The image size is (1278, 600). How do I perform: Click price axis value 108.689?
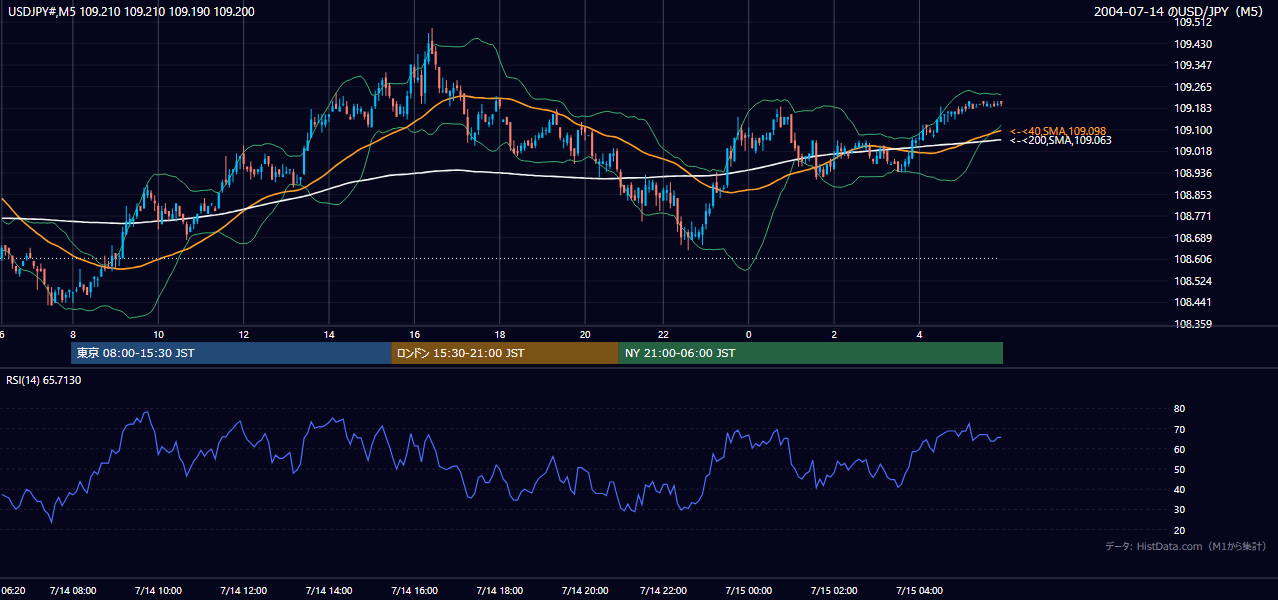(1193, 238)
